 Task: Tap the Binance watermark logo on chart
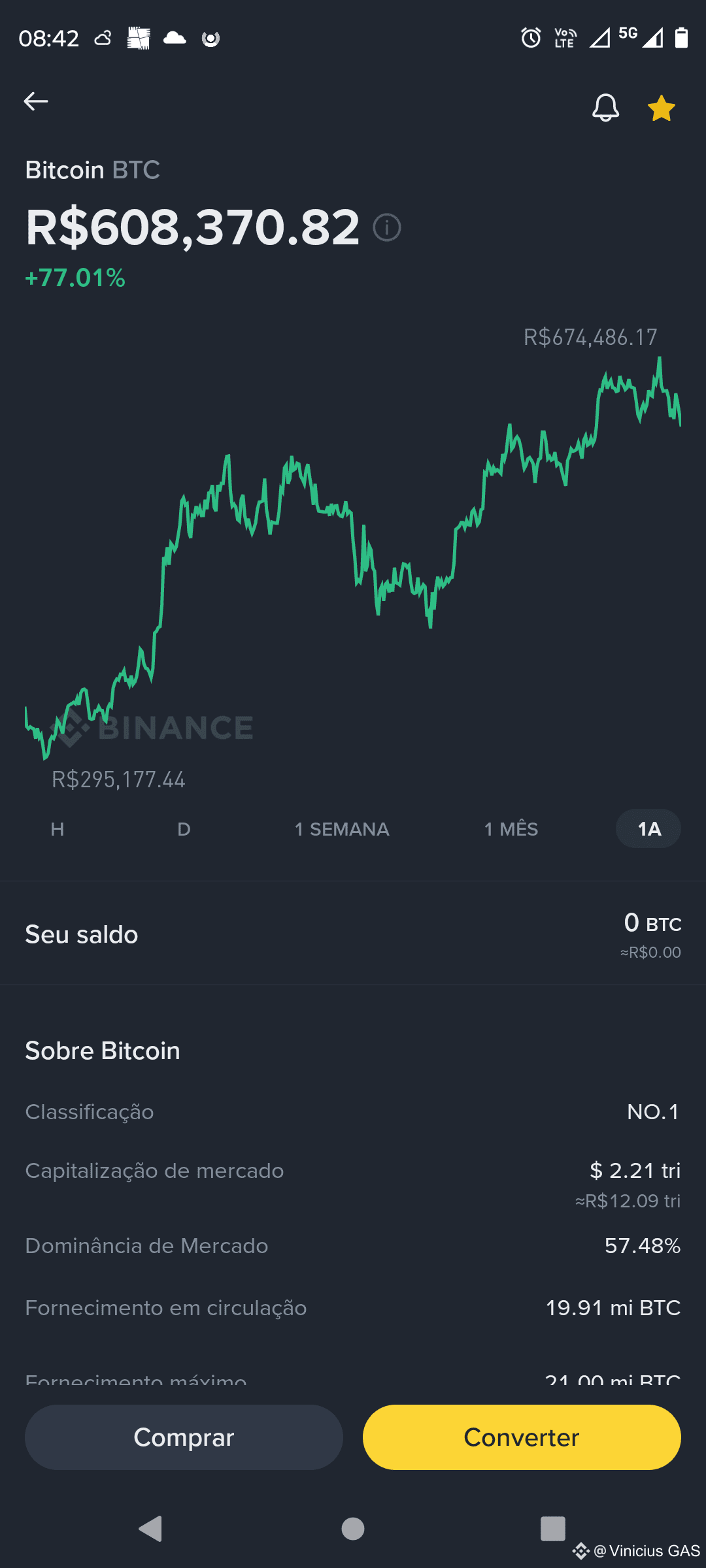point(152,728)
